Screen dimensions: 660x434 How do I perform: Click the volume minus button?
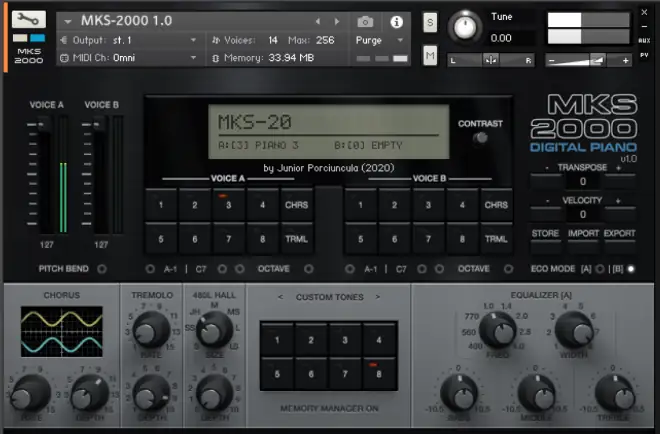(x=551, y=61)
